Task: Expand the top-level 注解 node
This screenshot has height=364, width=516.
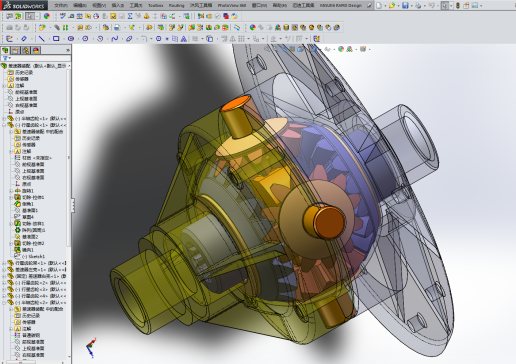Action: pos(4,86)
